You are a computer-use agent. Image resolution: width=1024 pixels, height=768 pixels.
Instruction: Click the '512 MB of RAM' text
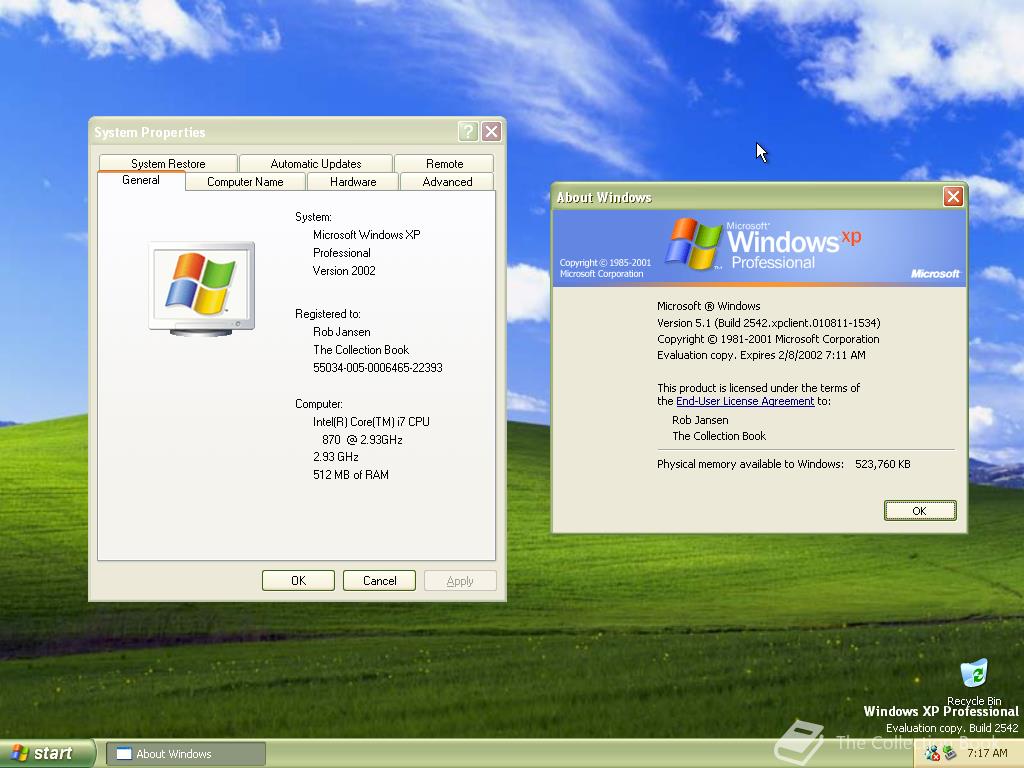point(351,475)
